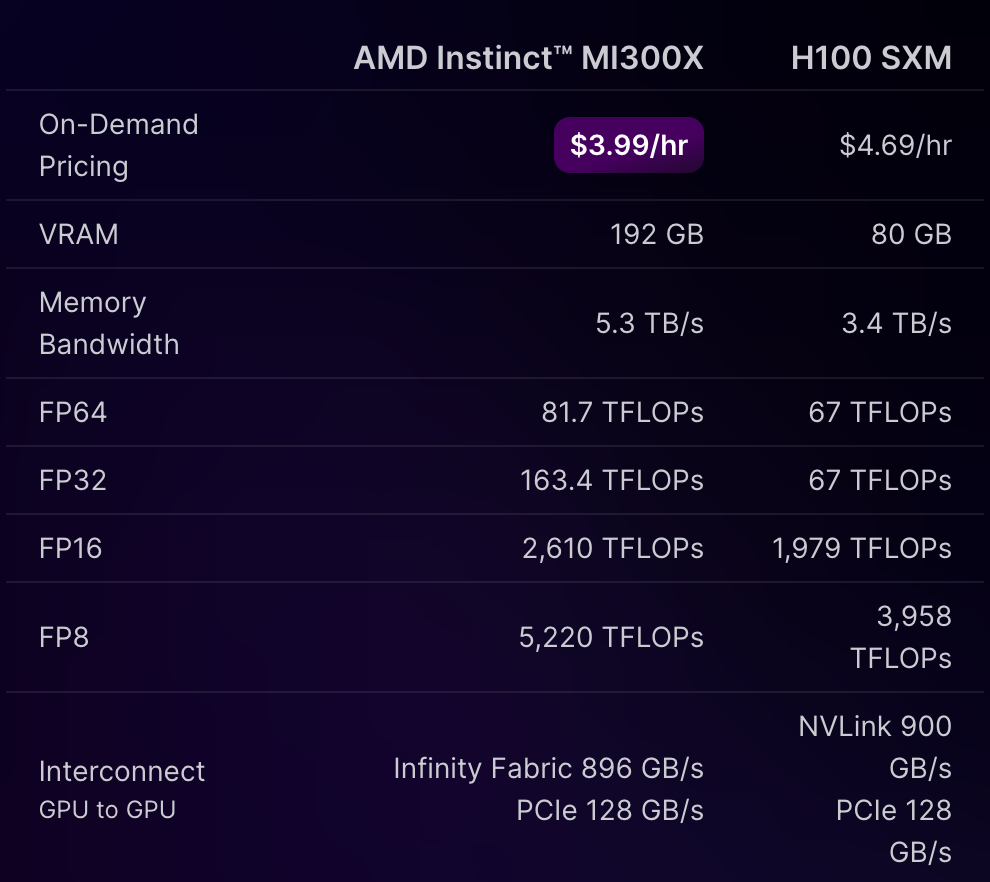The image size is (990, 882).
Task: Select the On-Demand Pricing row label
Action: tap(118, 145)
